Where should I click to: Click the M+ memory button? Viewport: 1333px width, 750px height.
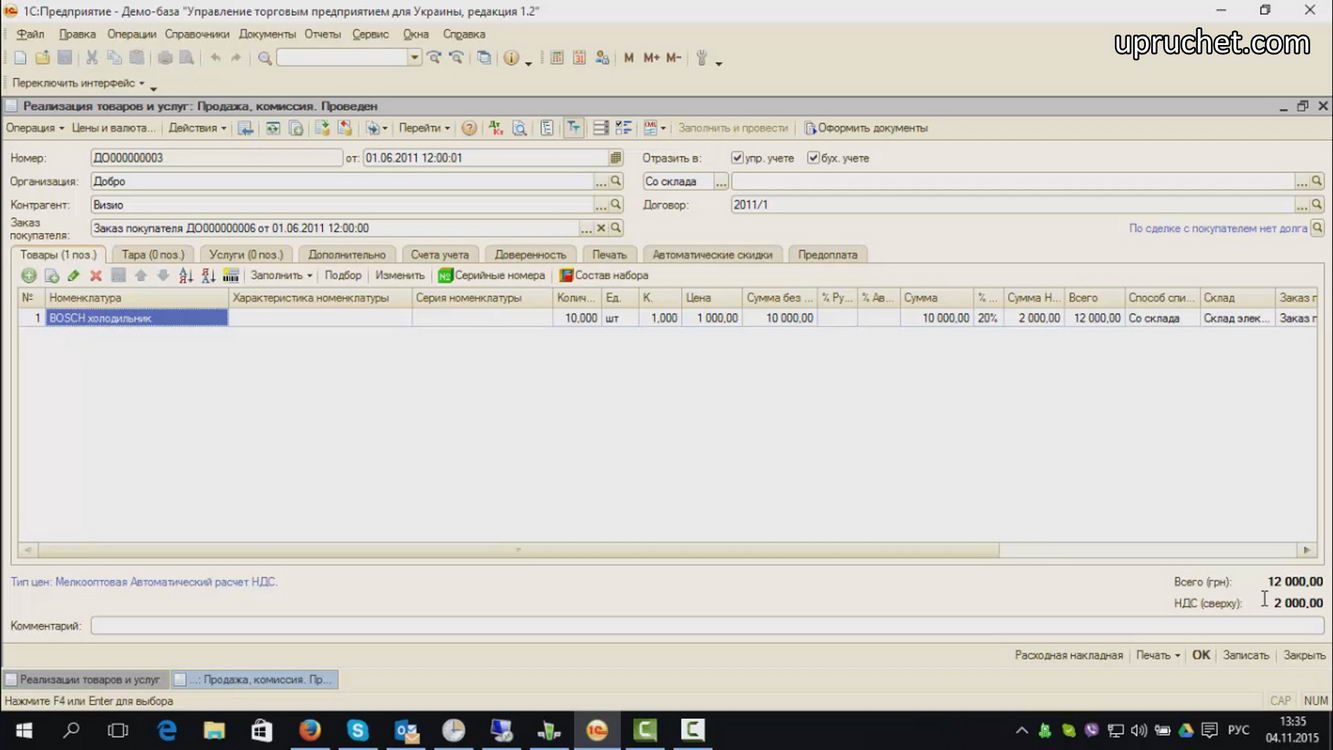(x=651, y=58)
